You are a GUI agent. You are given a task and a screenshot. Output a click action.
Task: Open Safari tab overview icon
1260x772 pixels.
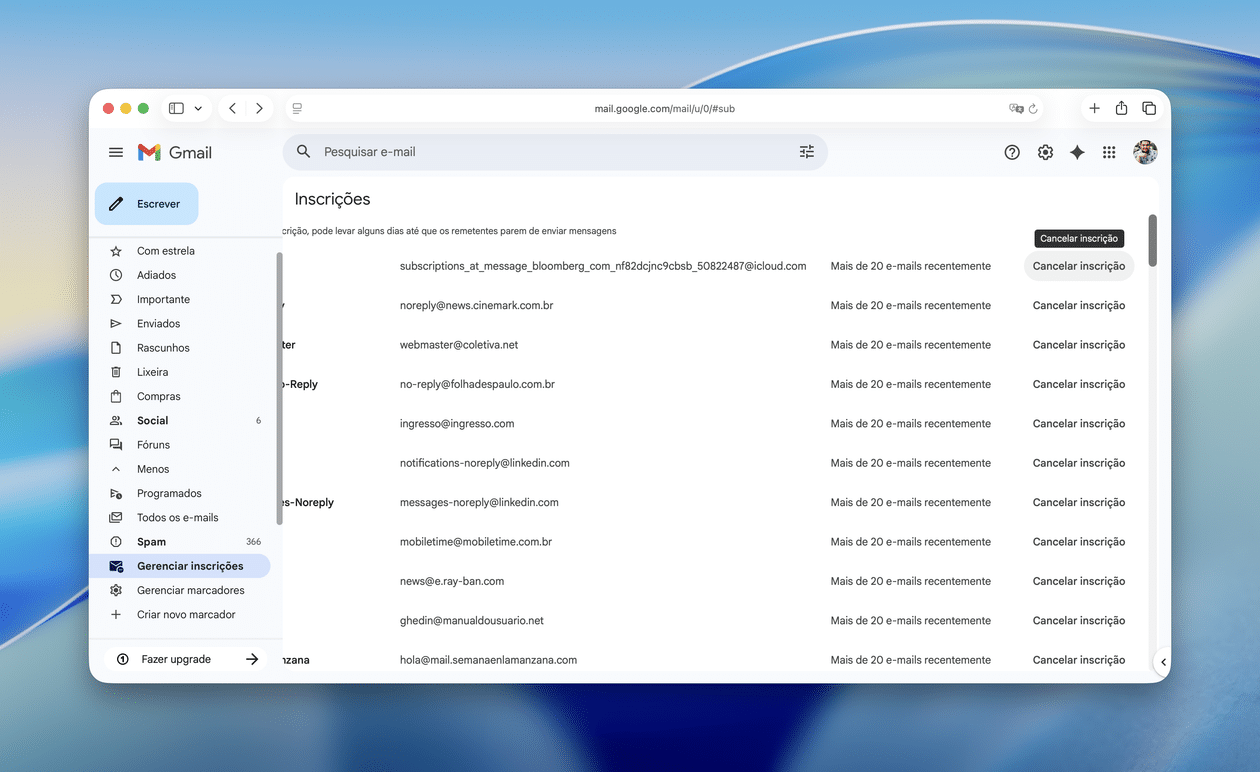pyautogui.click(x=1149, y=108)
